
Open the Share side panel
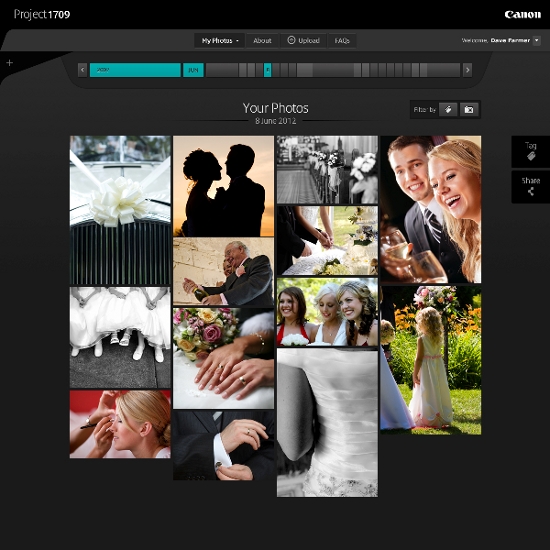531,187
